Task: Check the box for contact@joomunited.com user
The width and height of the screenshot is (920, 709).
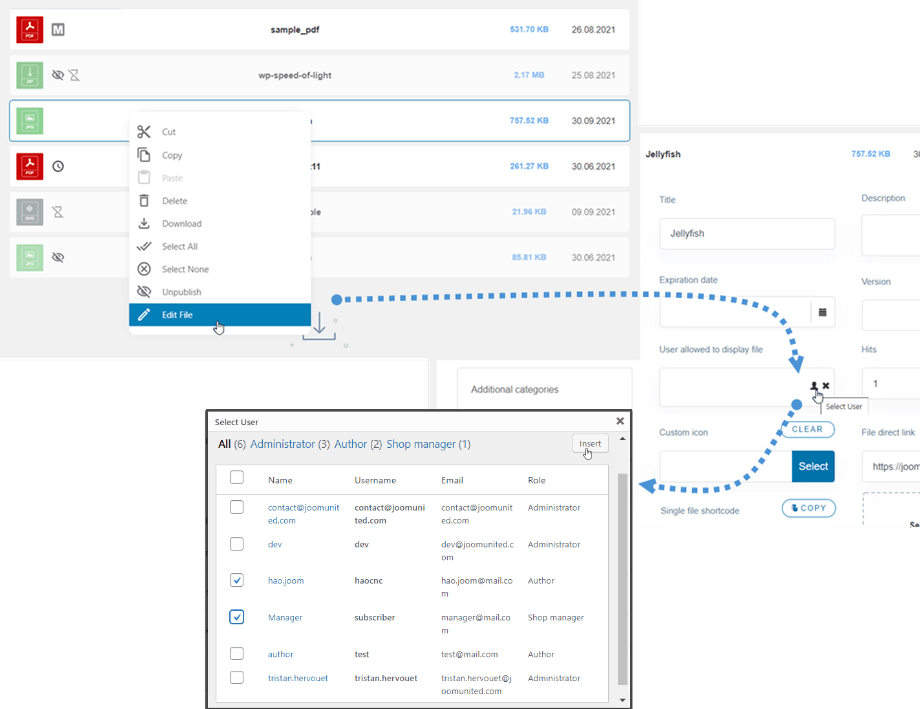Action: click(x=237, y=508)
